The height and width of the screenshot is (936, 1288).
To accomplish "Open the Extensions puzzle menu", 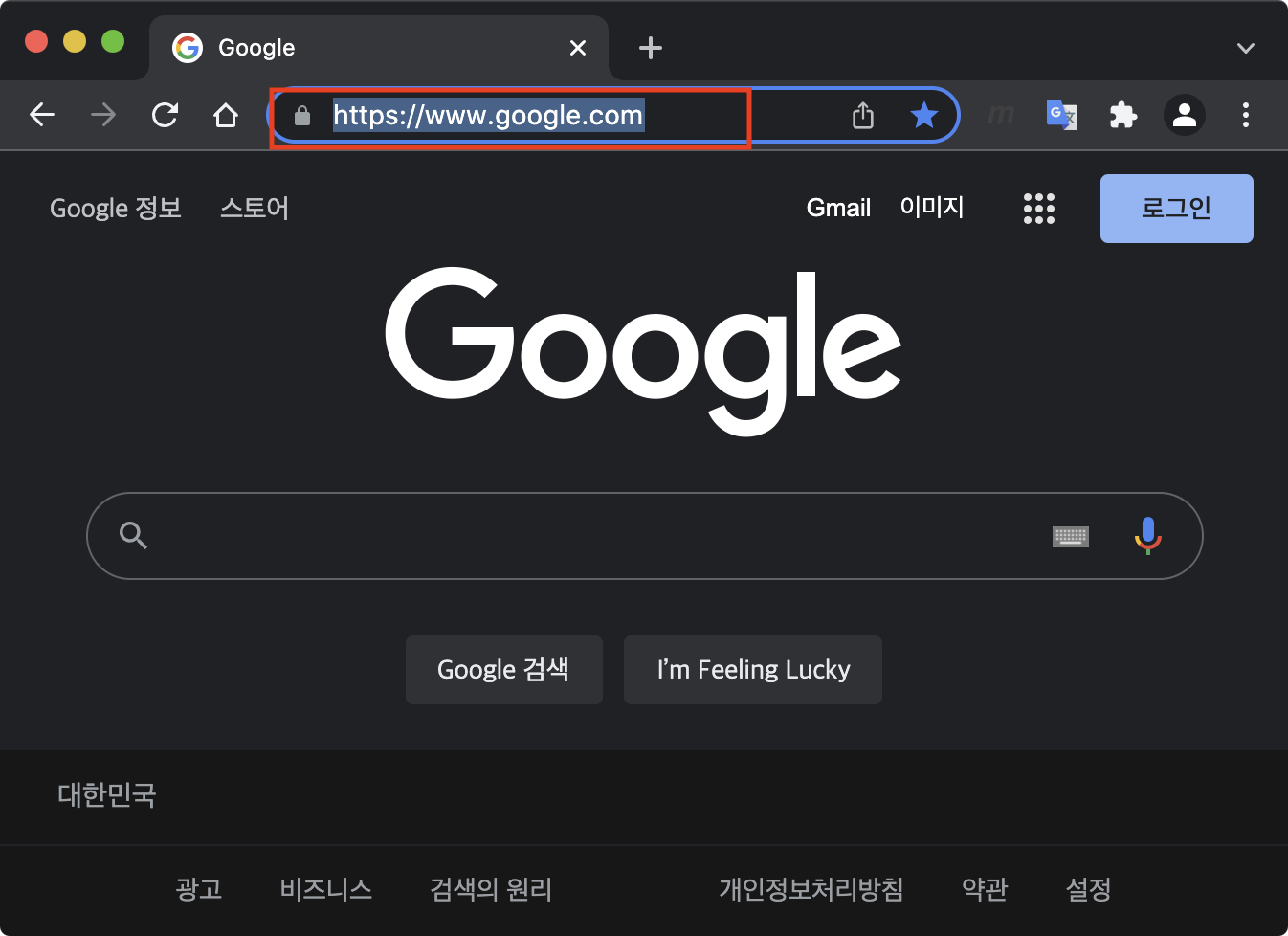I will [1123, 115].
